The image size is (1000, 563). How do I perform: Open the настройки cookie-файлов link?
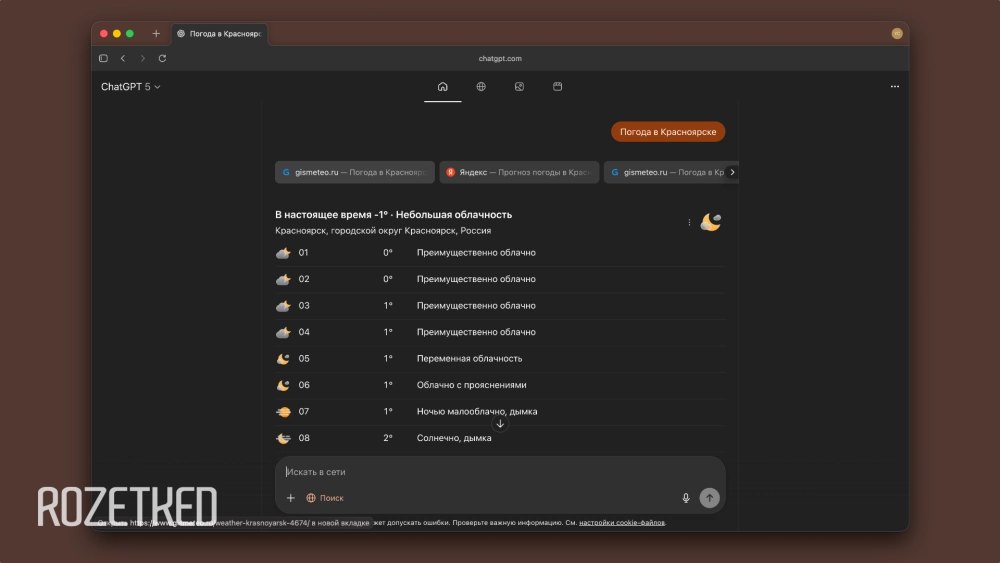(621, 523)
